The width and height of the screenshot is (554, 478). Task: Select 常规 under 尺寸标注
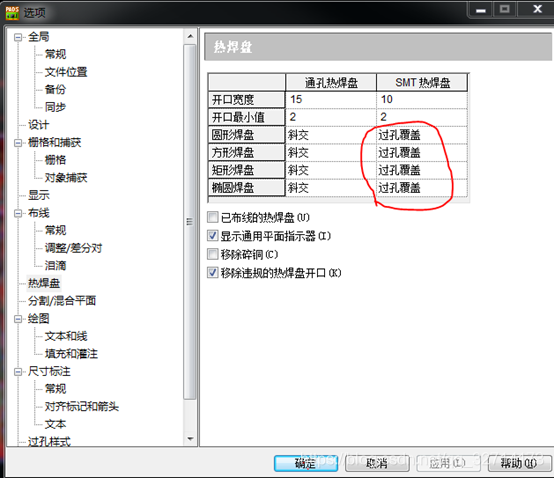[x=55, y=389]
